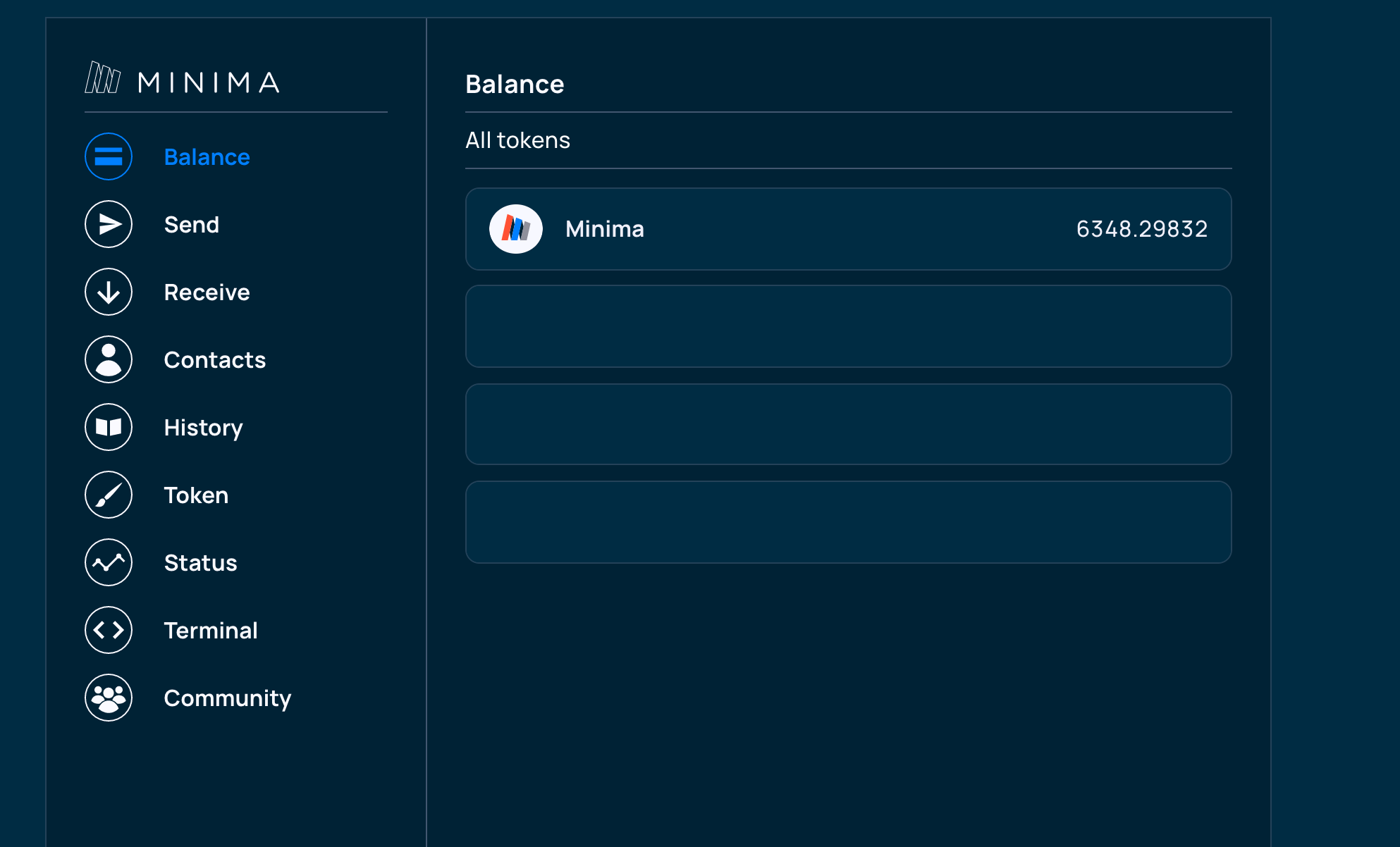This screenshot has width=1400, height=847.
Task: Open Contacts via the person icon
Action: [x=108, y=359]
